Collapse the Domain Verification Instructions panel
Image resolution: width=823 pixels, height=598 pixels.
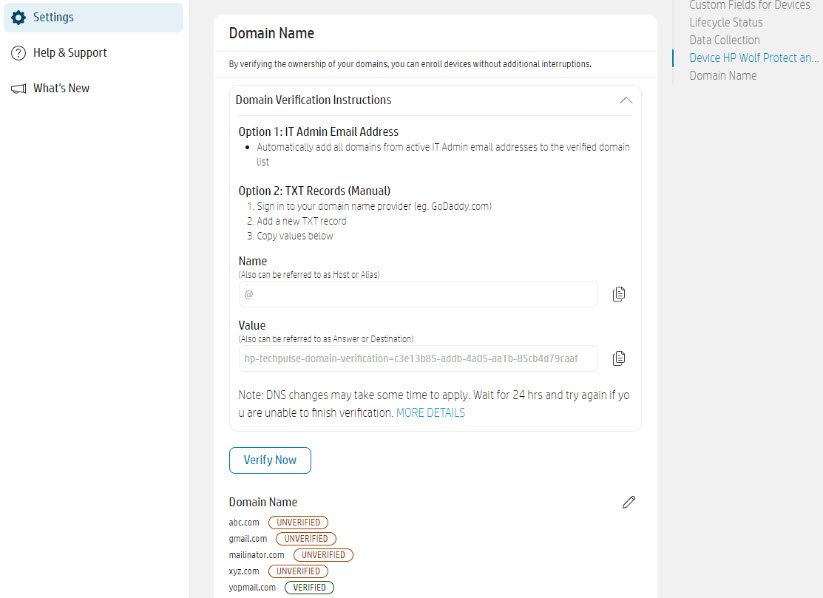click(626, 100)
